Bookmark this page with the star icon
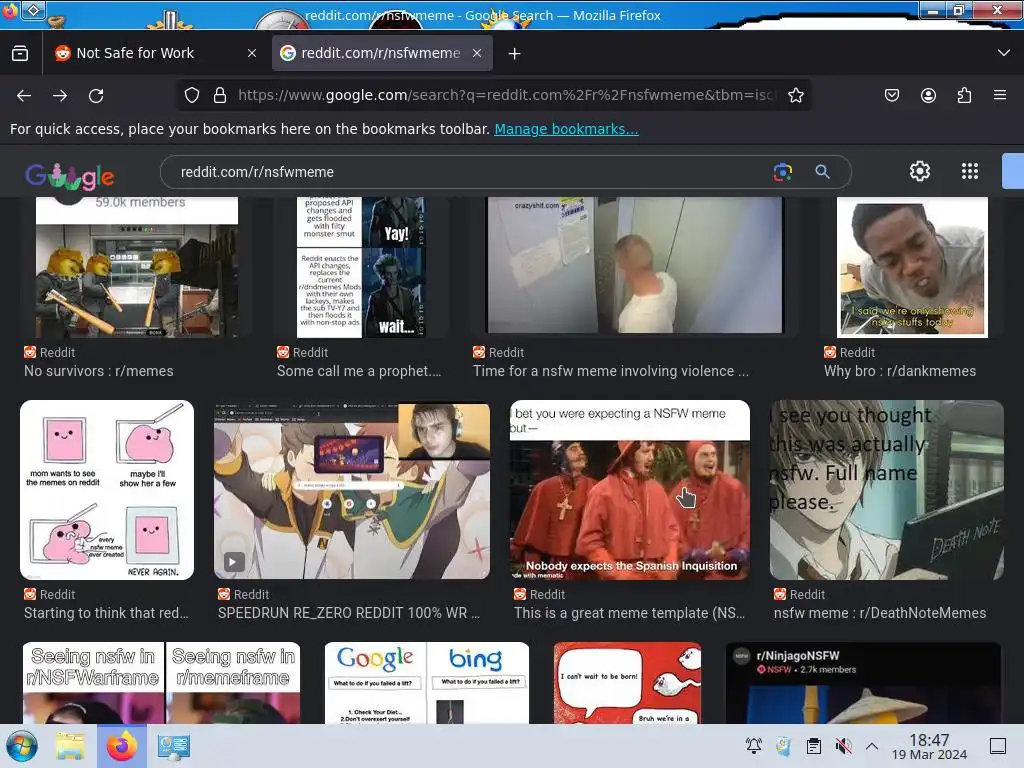 point(795,95)
